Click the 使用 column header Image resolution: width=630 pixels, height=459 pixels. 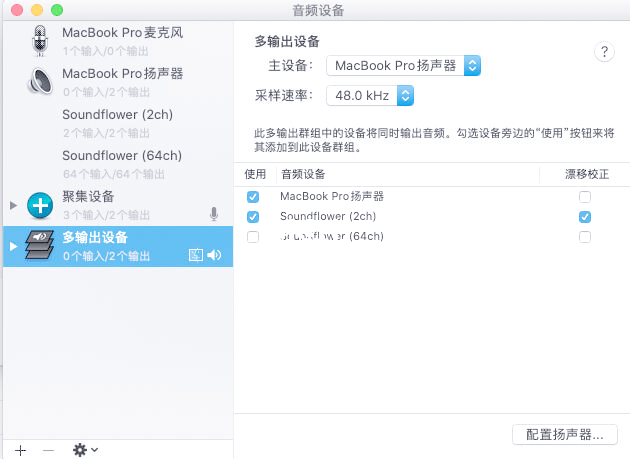255,174
